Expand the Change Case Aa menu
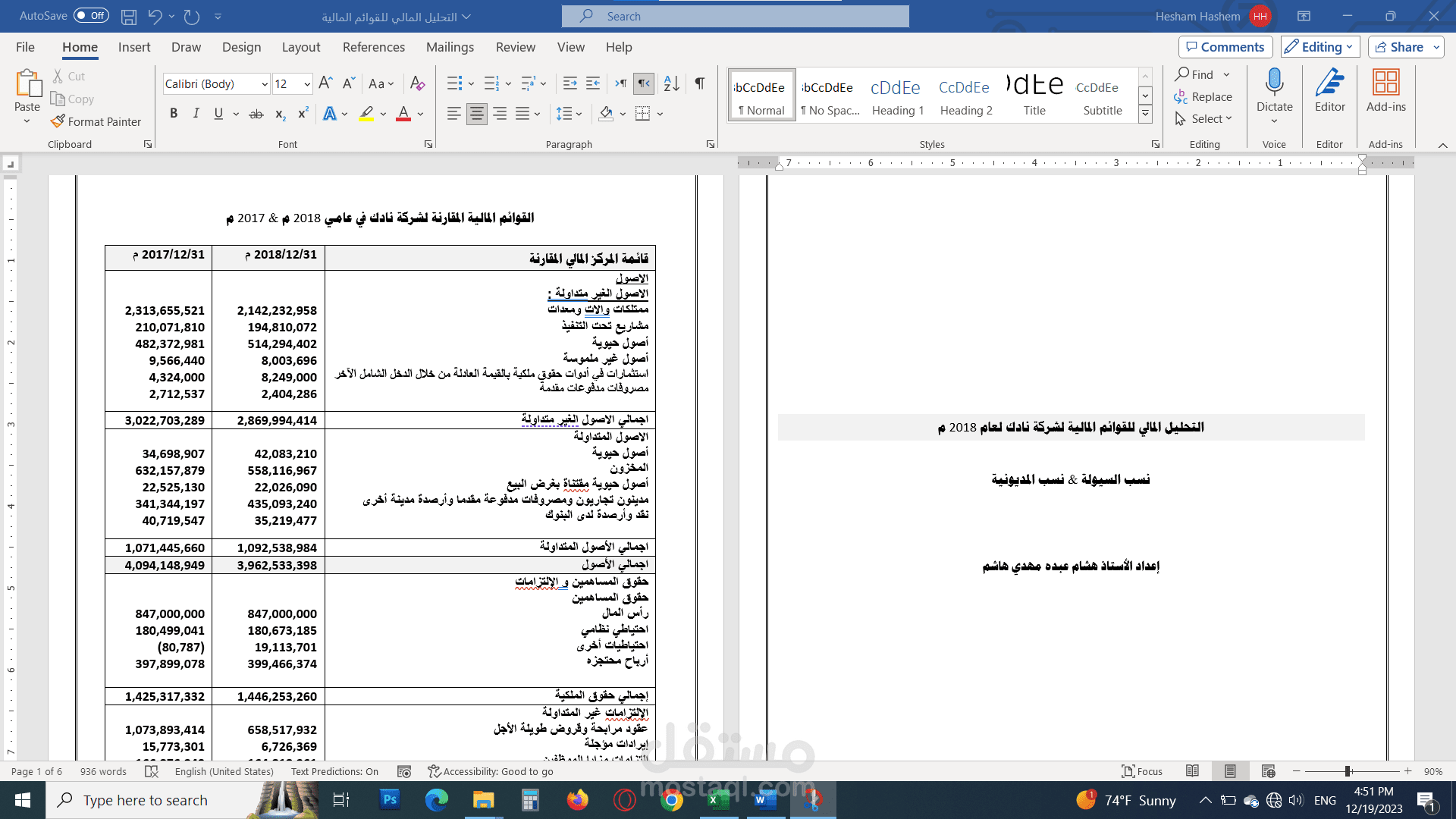 tap(381, 83)
